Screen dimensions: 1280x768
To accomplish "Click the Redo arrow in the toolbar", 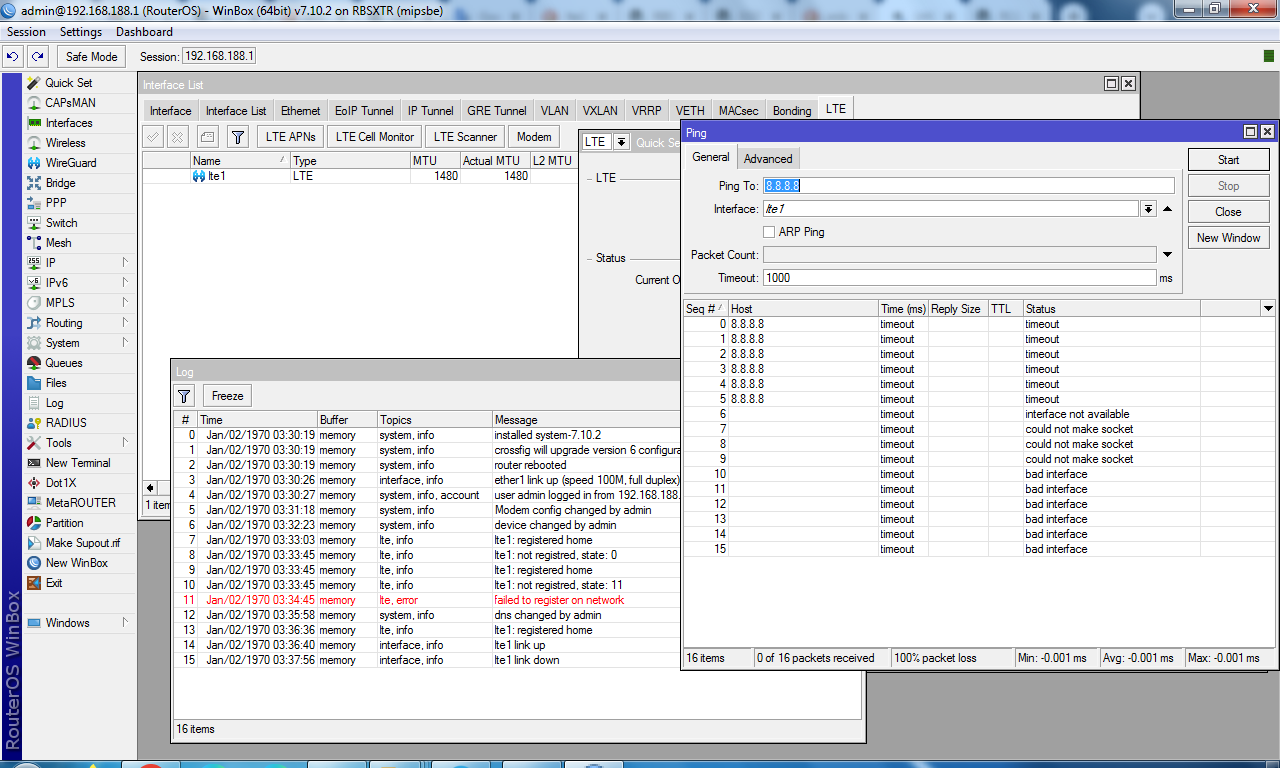I will pos(38,57).
